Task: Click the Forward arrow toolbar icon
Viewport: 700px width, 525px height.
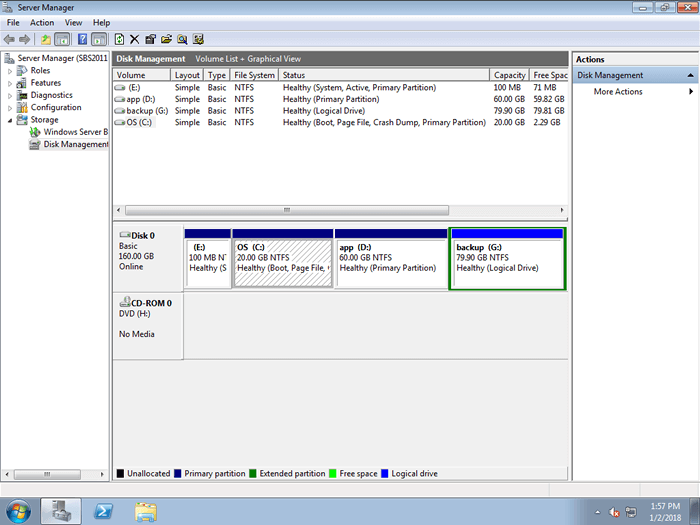Action: pos(24,39)
